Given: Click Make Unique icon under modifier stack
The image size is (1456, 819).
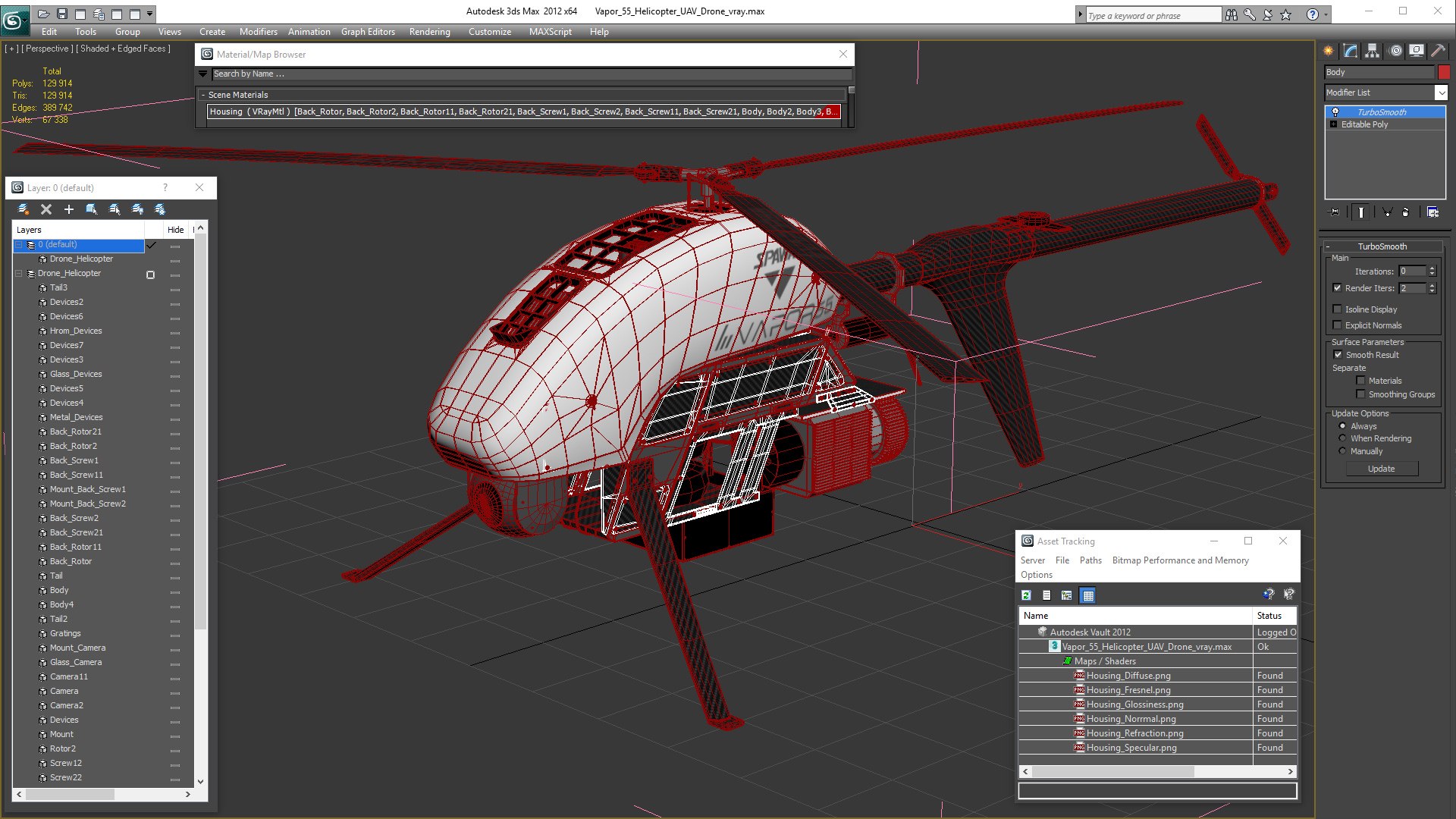Looking at the screenshot, I should [1387, 212].
